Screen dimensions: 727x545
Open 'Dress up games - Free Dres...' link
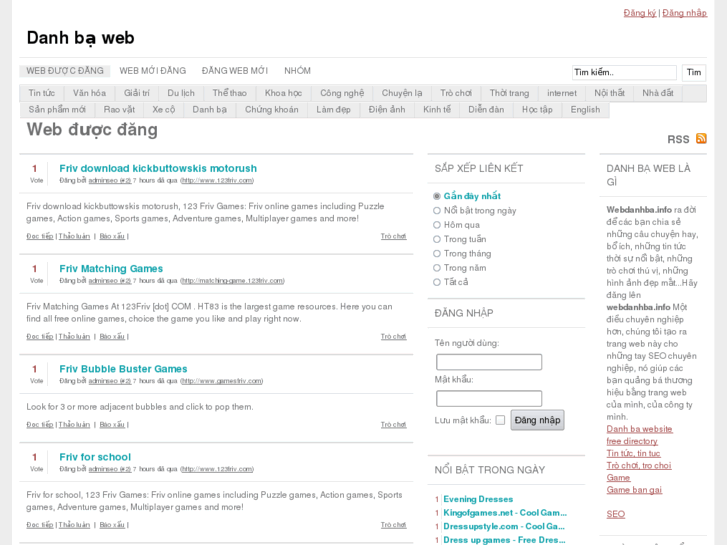pos(504,540)
